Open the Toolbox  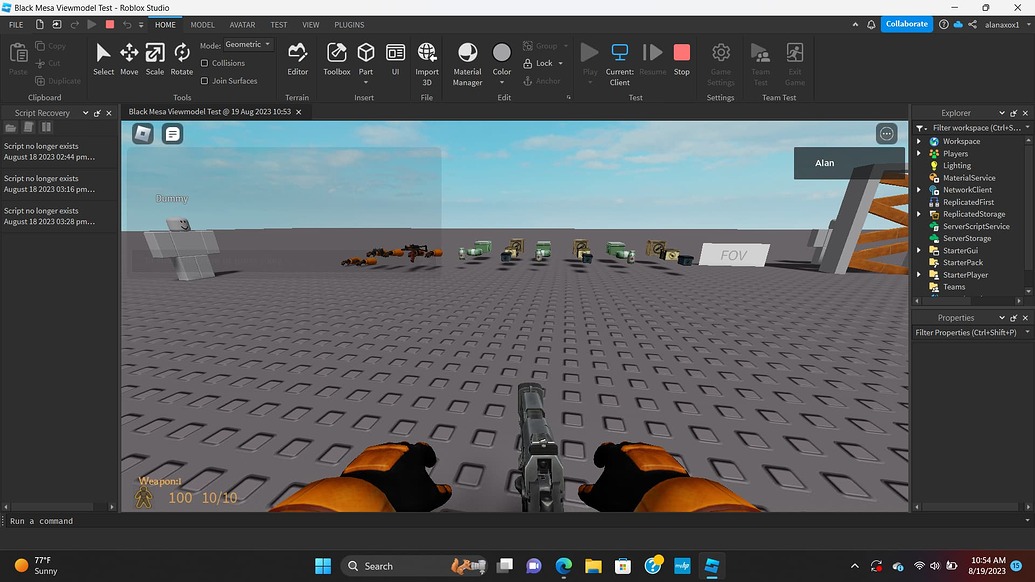(x=336, y=60)
